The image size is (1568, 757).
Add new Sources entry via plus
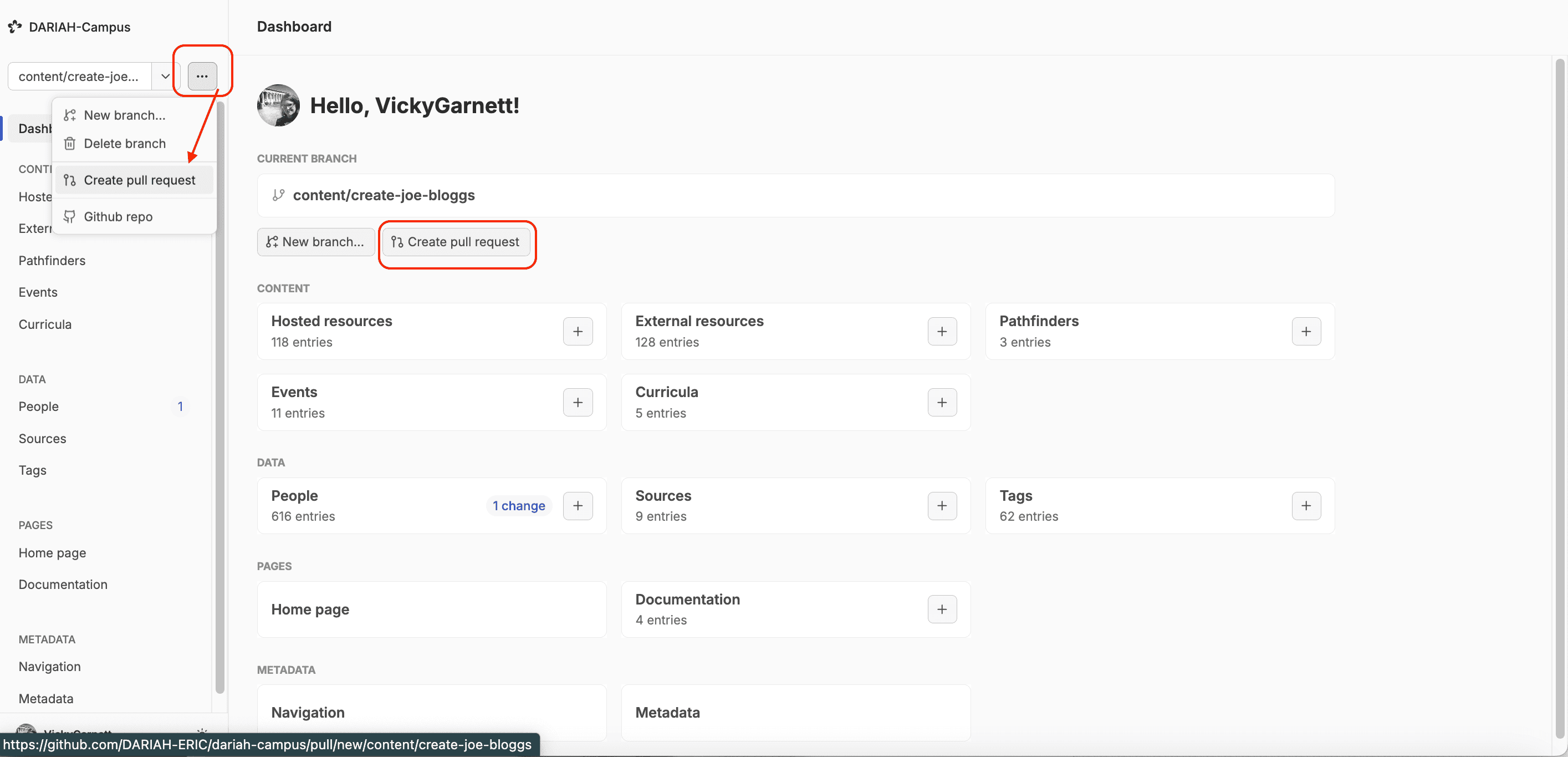click(x=941, y=505)
